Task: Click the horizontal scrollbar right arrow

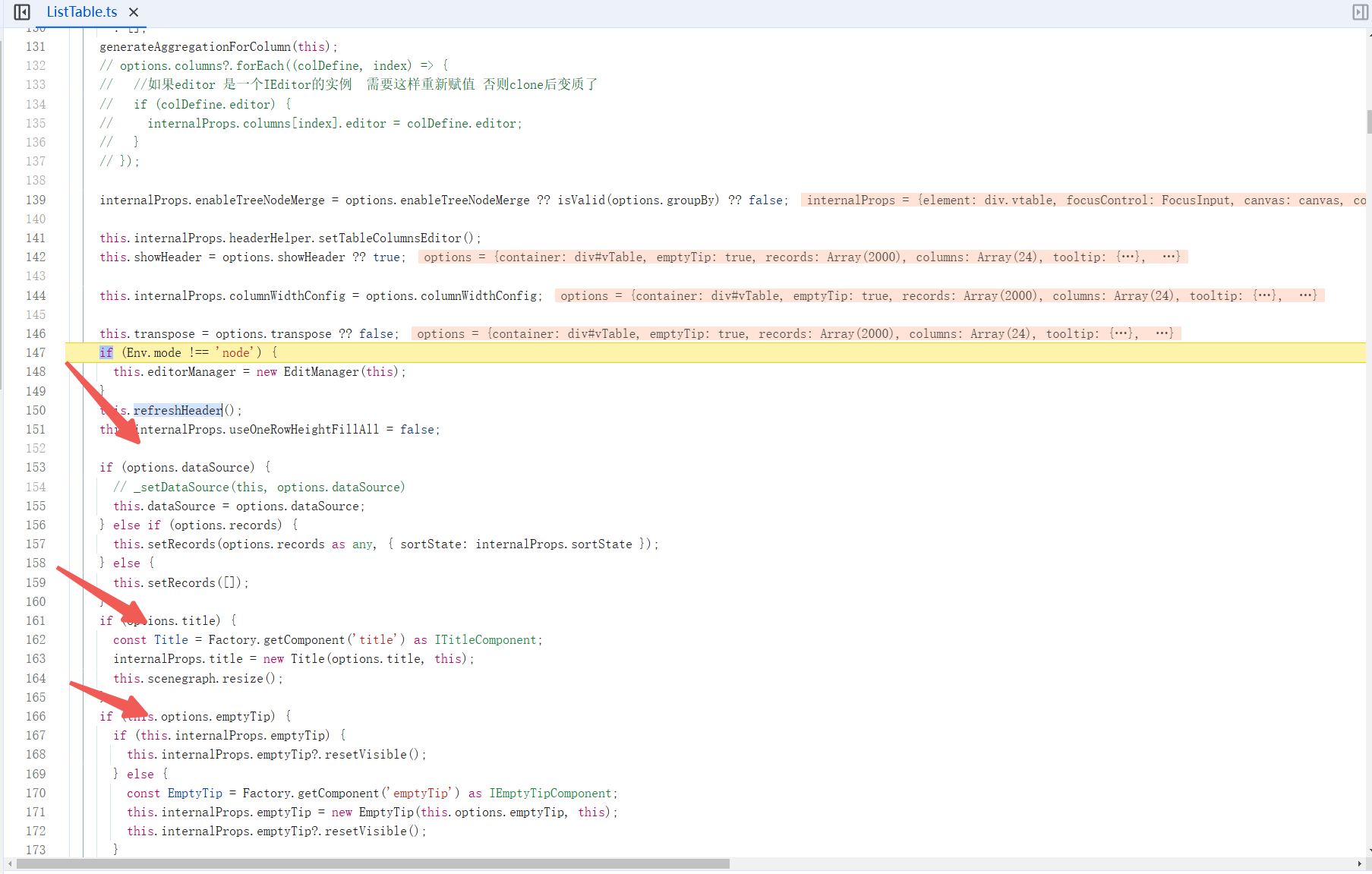Action: pos(1359,863)
